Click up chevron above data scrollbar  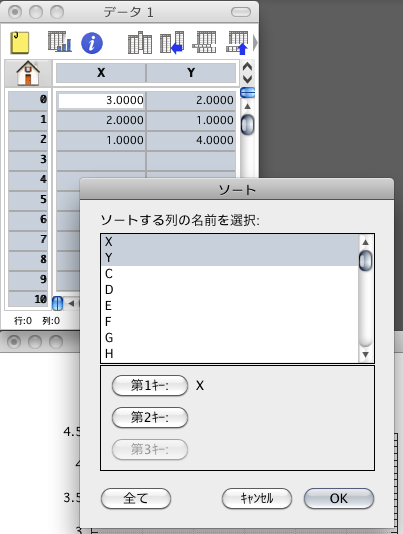click(x=247, y=67)
